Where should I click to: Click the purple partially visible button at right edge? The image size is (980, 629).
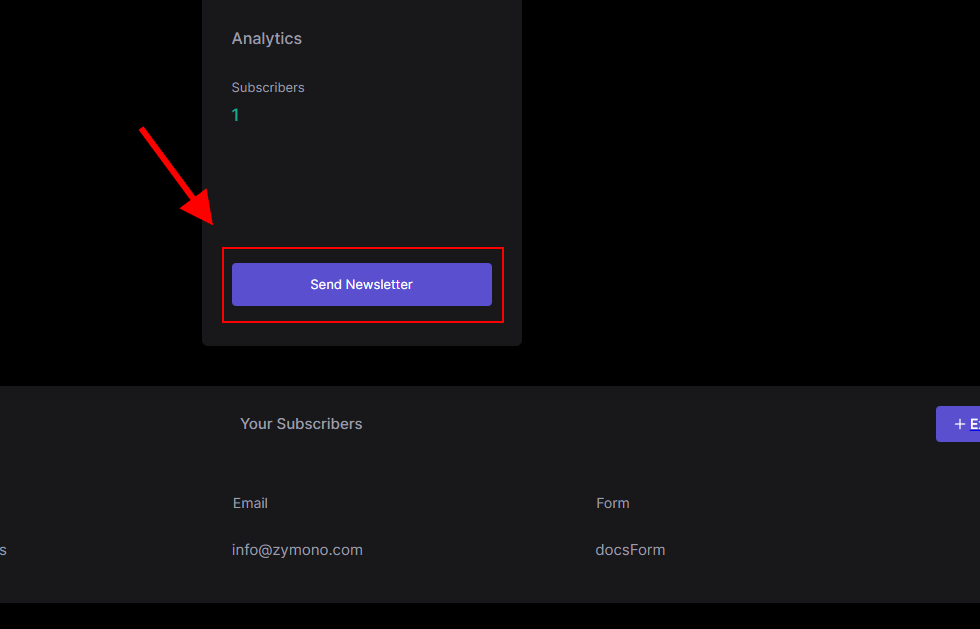pos(958,424)
